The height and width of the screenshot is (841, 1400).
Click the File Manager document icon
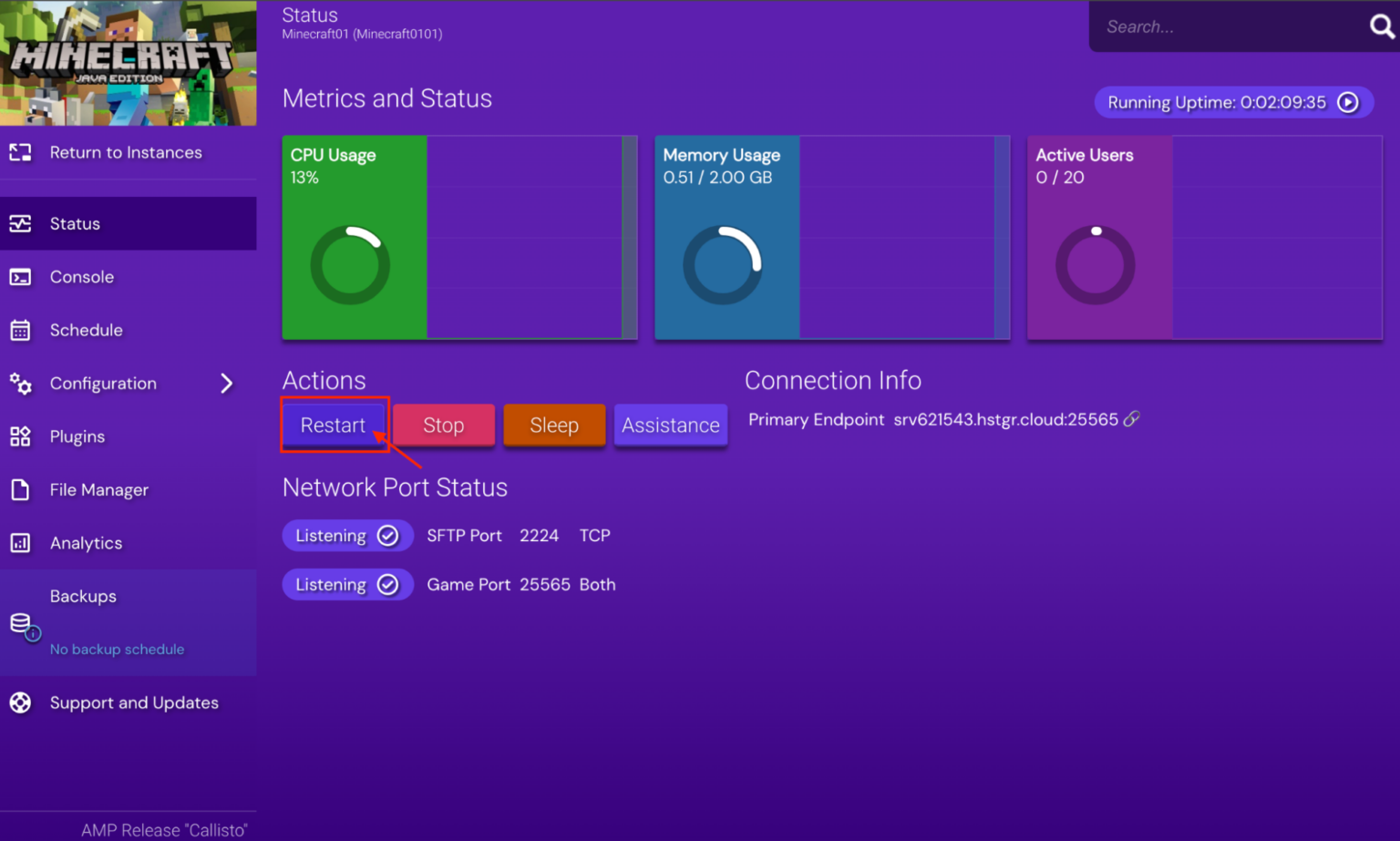(x=20, y=489)
